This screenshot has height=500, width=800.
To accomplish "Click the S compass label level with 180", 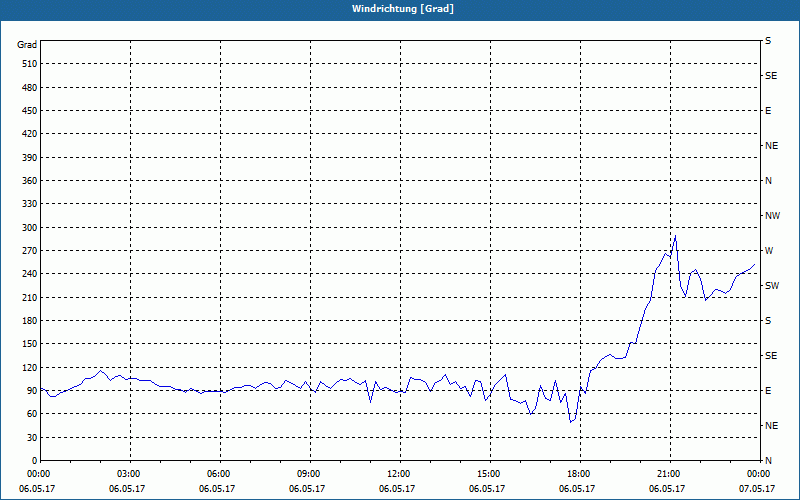I will tap(768, 321).
